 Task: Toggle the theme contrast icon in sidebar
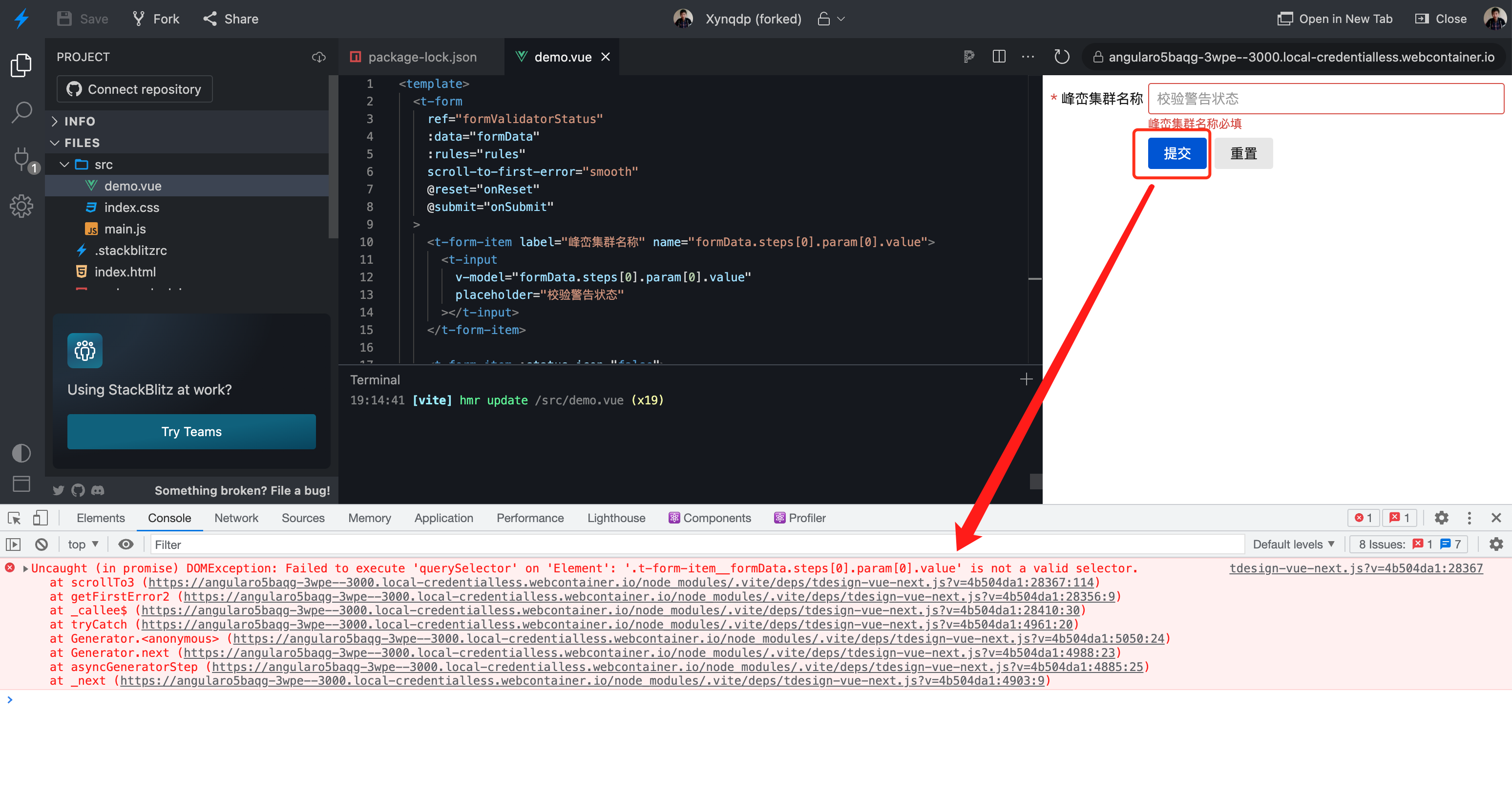tap(21, 453)
